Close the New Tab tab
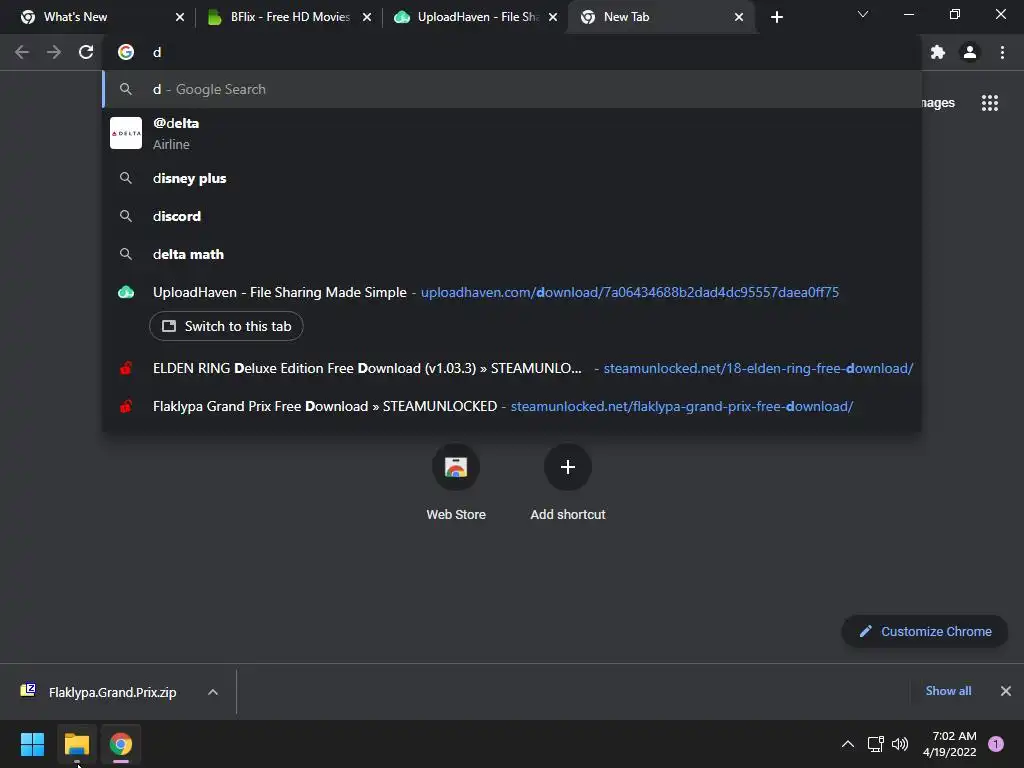The image size is (1024, 768). pyautogui.click(x=739, y=17)
